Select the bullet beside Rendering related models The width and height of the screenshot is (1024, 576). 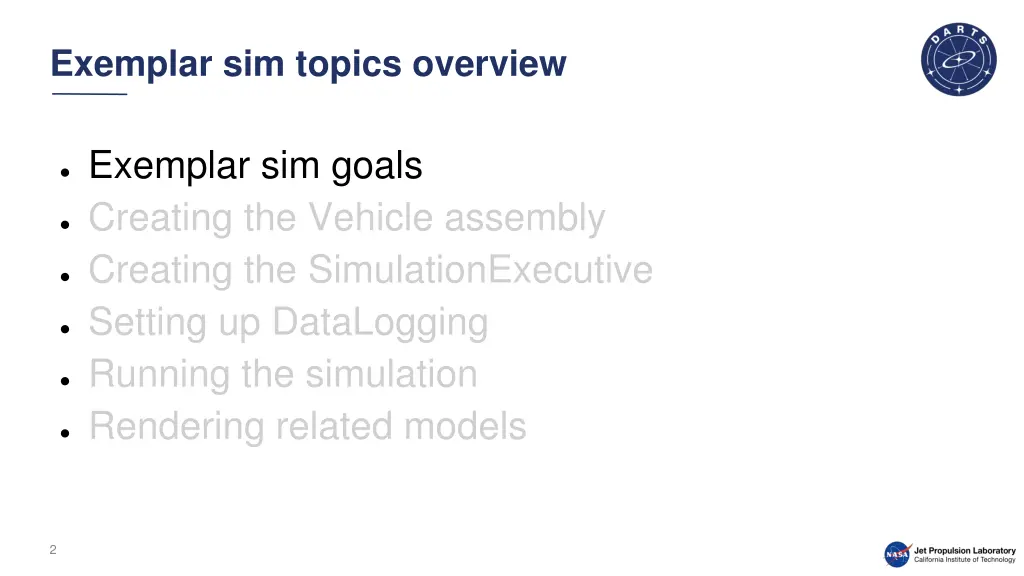click(64, 432)
